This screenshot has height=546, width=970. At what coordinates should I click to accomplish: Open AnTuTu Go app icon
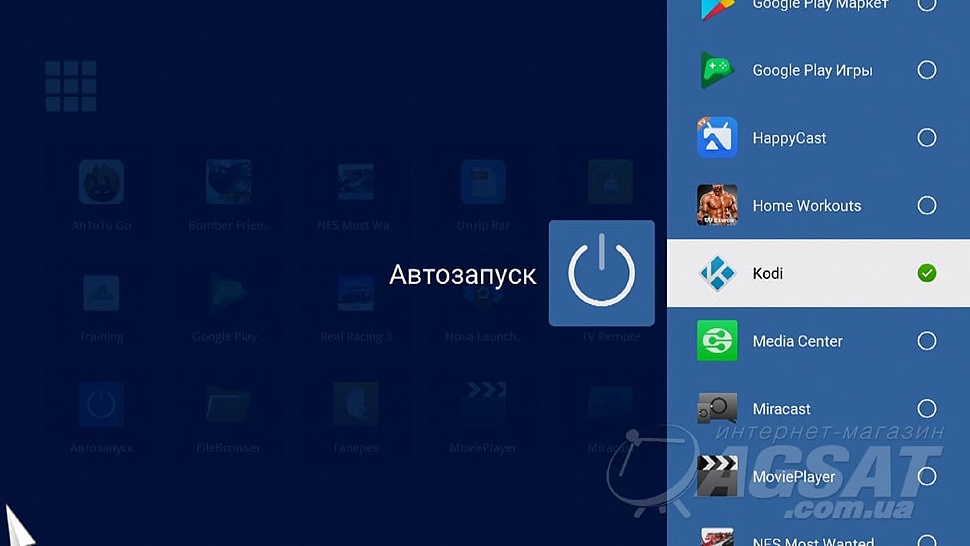click(x=101, y=182)
